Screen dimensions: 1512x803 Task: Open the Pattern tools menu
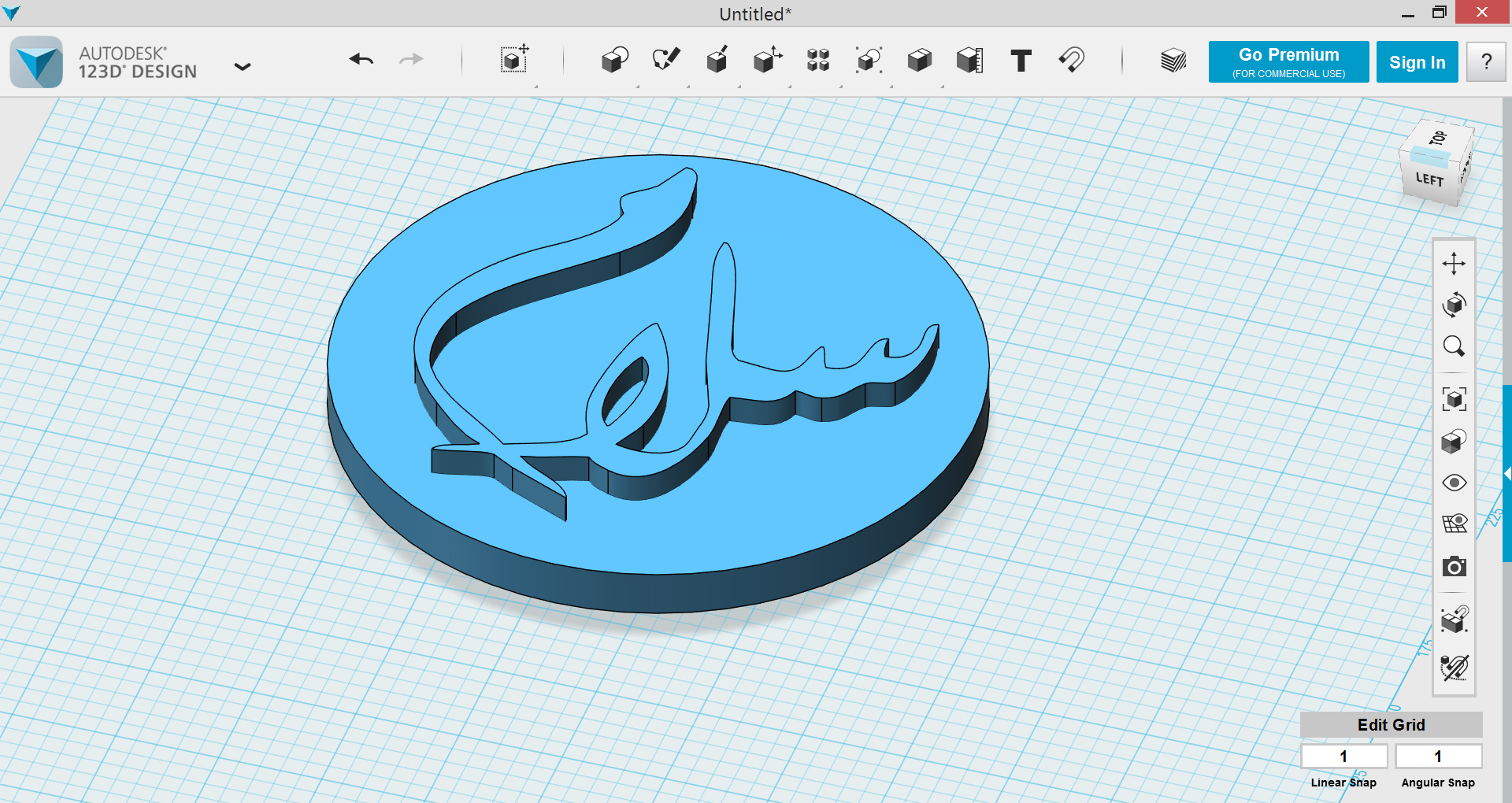tap(818, 60)
